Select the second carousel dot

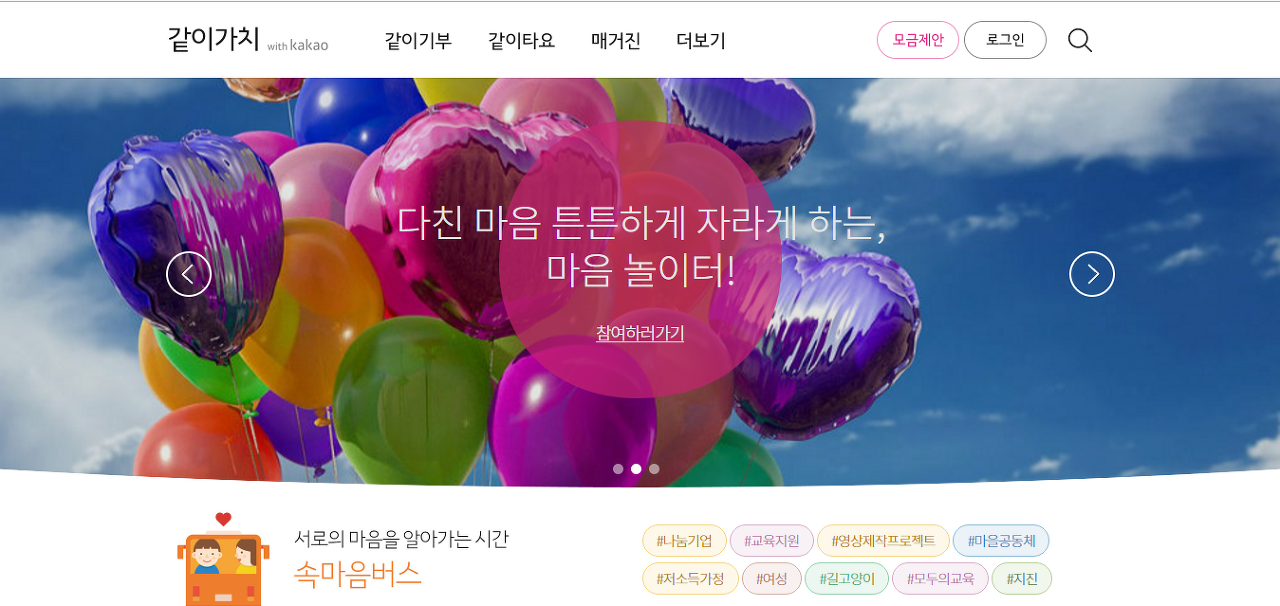pos(636,469)
